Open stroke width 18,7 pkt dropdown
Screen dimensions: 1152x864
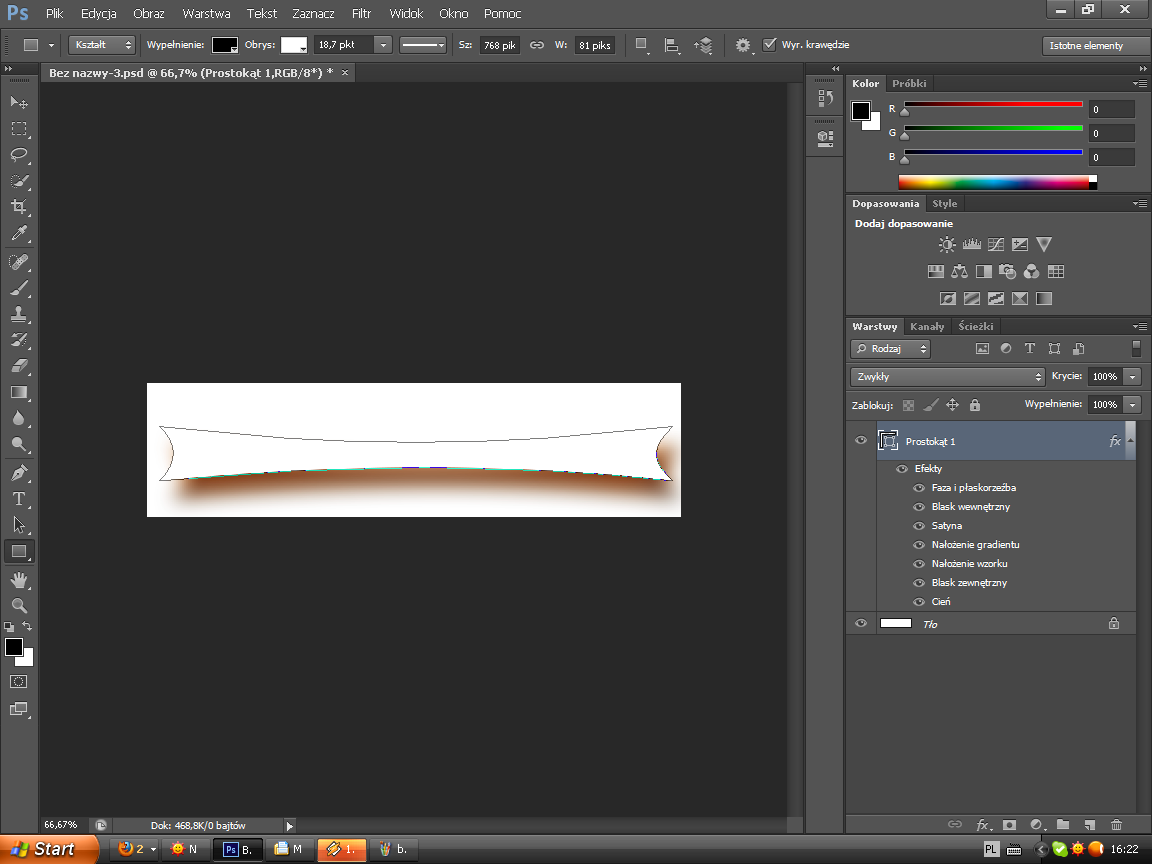(x=383, y=45)
